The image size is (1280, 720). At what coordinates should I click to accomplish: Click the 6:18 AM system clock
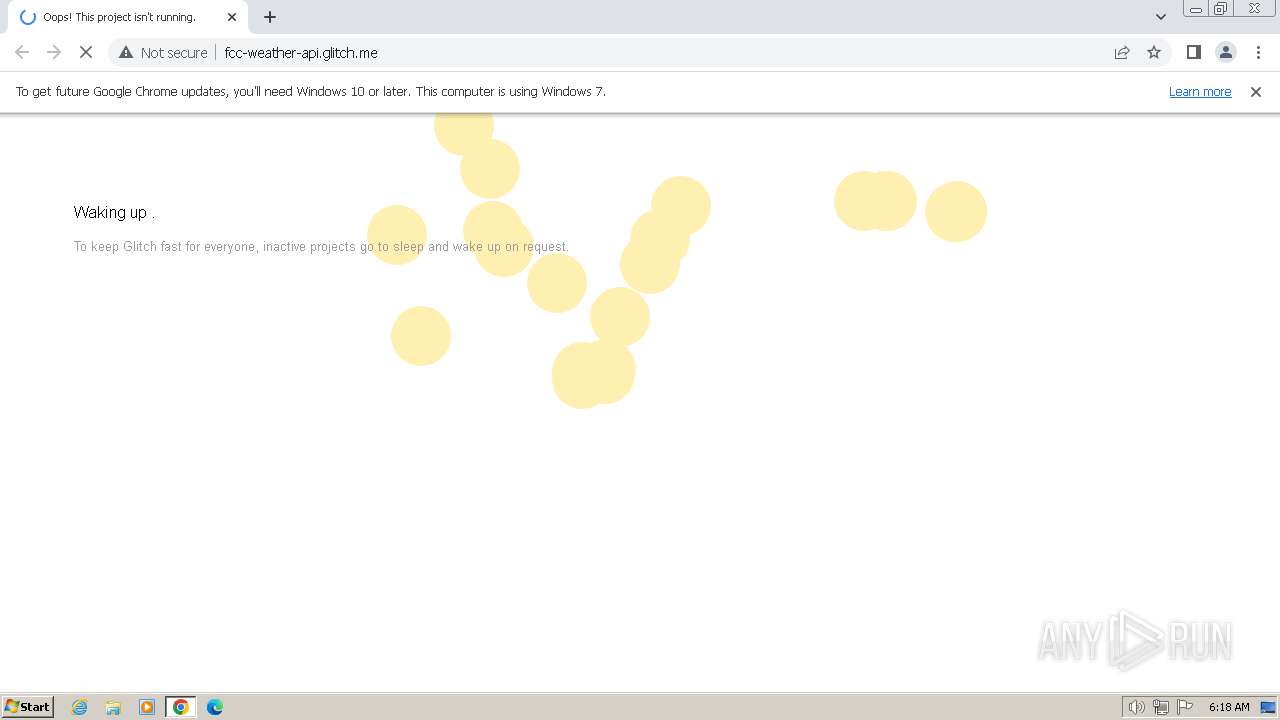coord(1229,707)
